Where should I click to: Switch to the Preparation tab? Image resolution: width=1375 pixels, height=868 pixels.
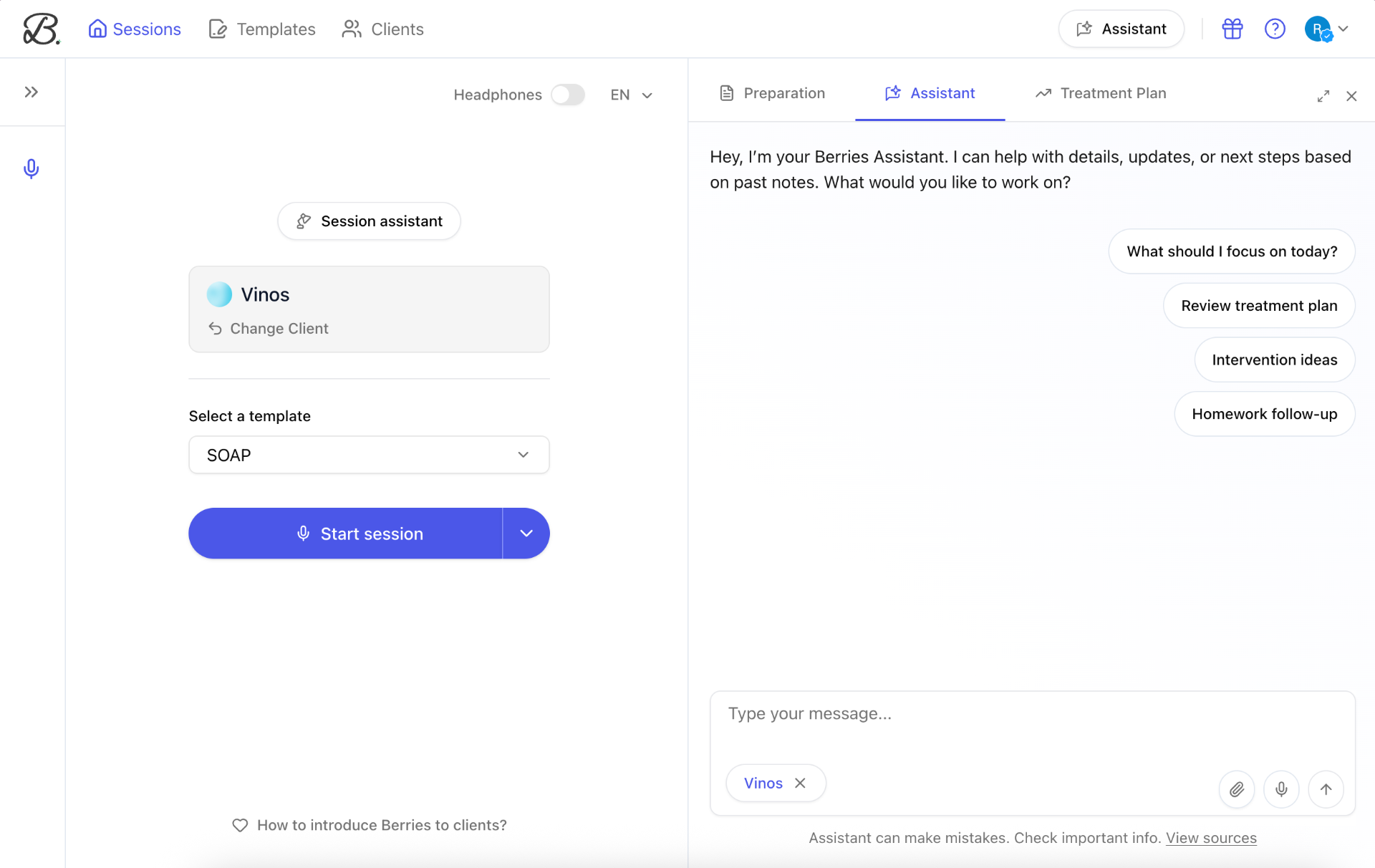click(772, 93)
